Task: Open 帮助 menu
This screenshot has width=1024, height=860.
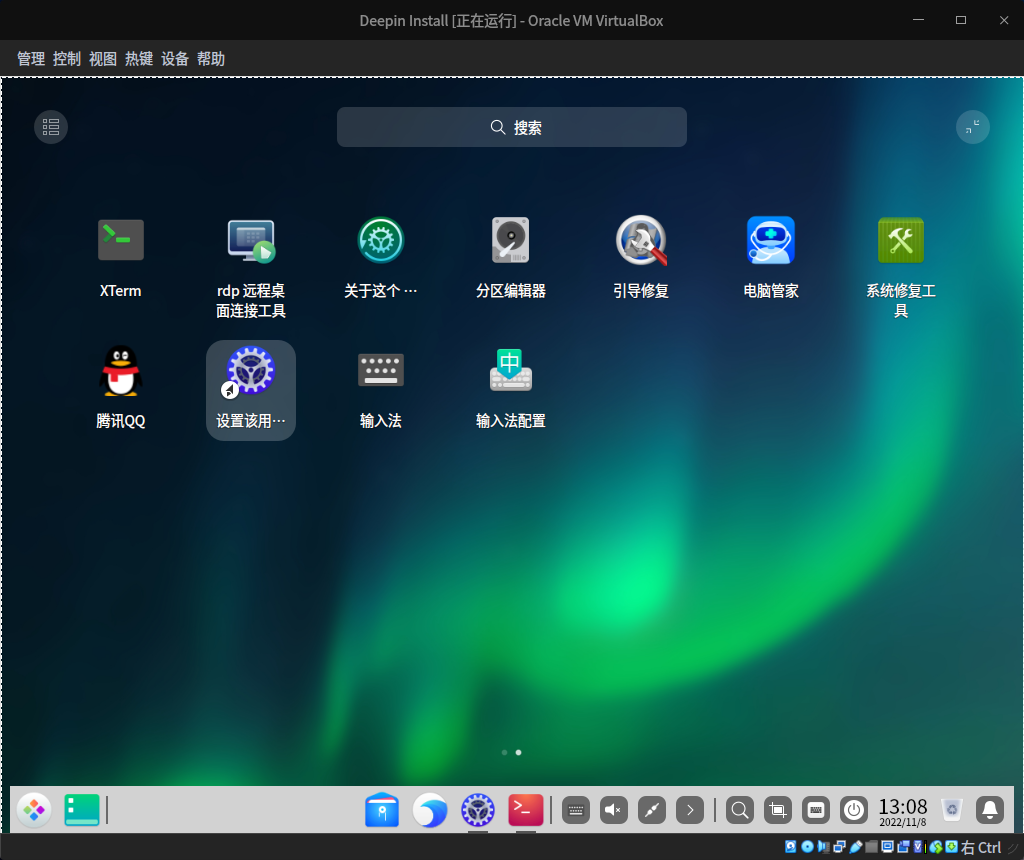Action: (x=211, y=59)
